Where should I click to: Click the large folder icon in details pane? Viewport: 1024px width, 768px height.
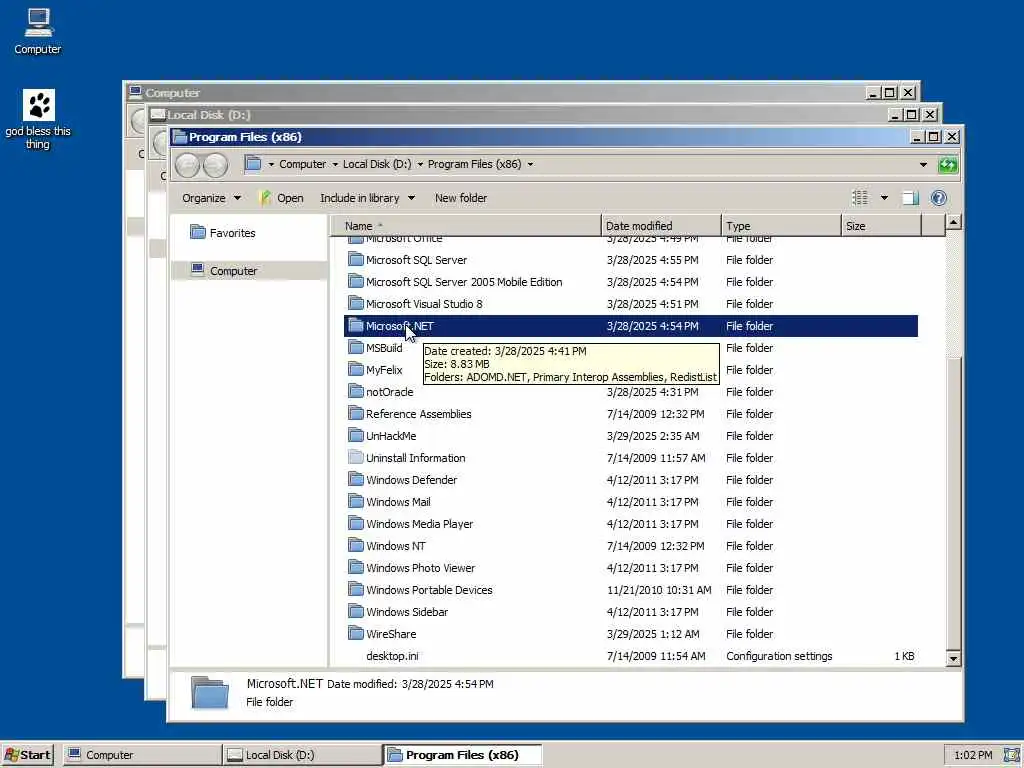210,692
